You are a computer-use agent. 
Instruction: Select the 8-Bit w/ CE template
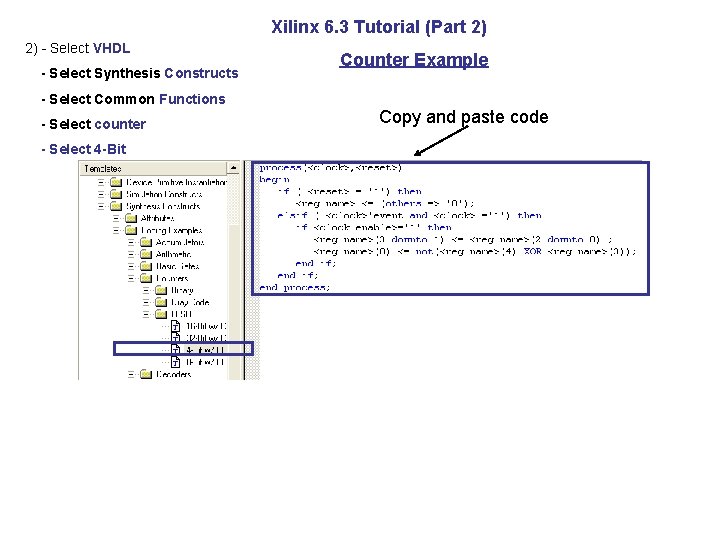click(205, 362)
